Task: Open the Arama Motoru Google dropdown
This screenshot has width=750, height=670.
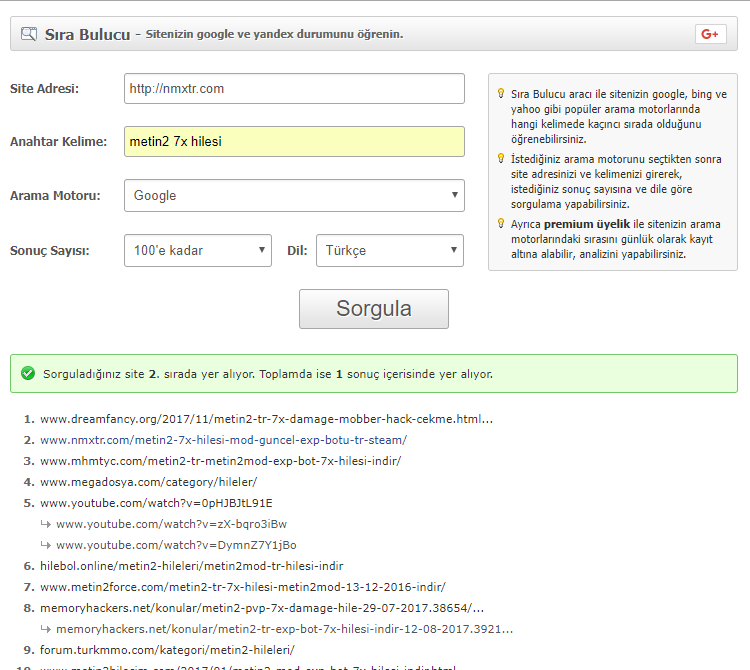Action: coord(294,196)
